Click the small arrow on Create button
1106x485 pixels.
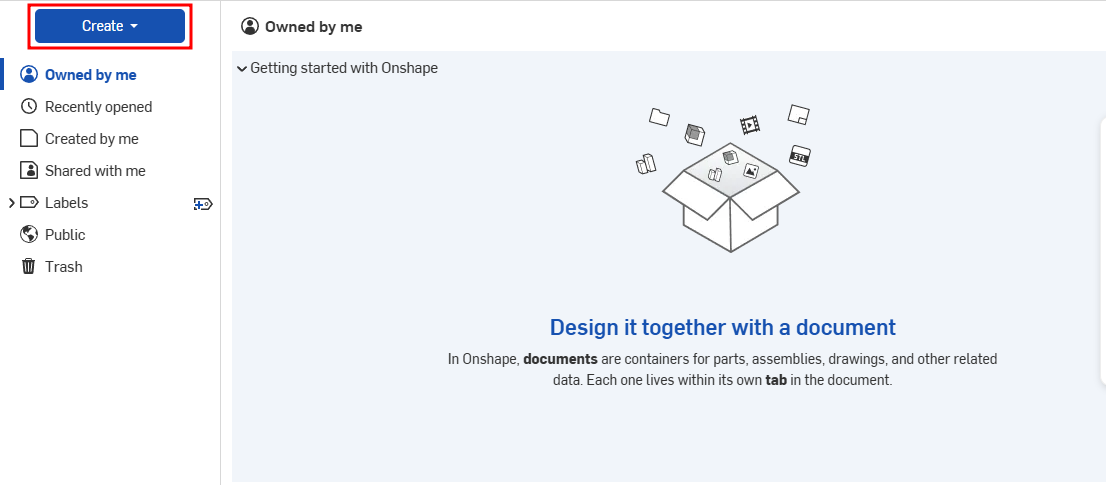pos(134,27)
